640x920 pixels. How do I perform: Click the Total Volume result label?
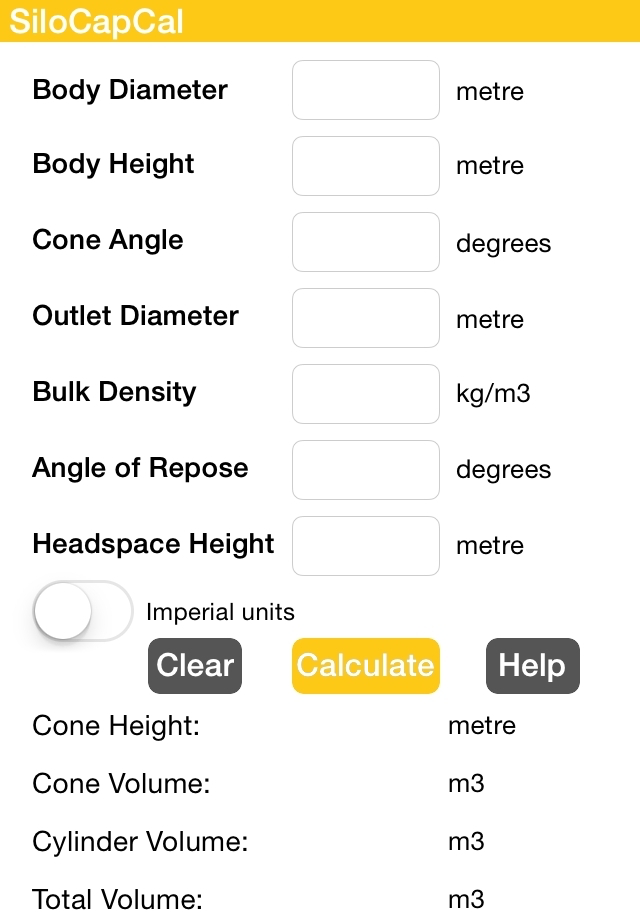pos(117,899)
